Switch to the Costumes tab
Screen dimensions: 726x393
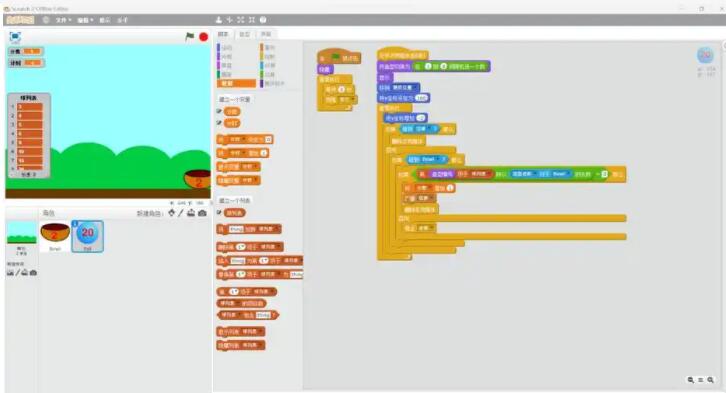pyautogui.click(x=244, y=34)
